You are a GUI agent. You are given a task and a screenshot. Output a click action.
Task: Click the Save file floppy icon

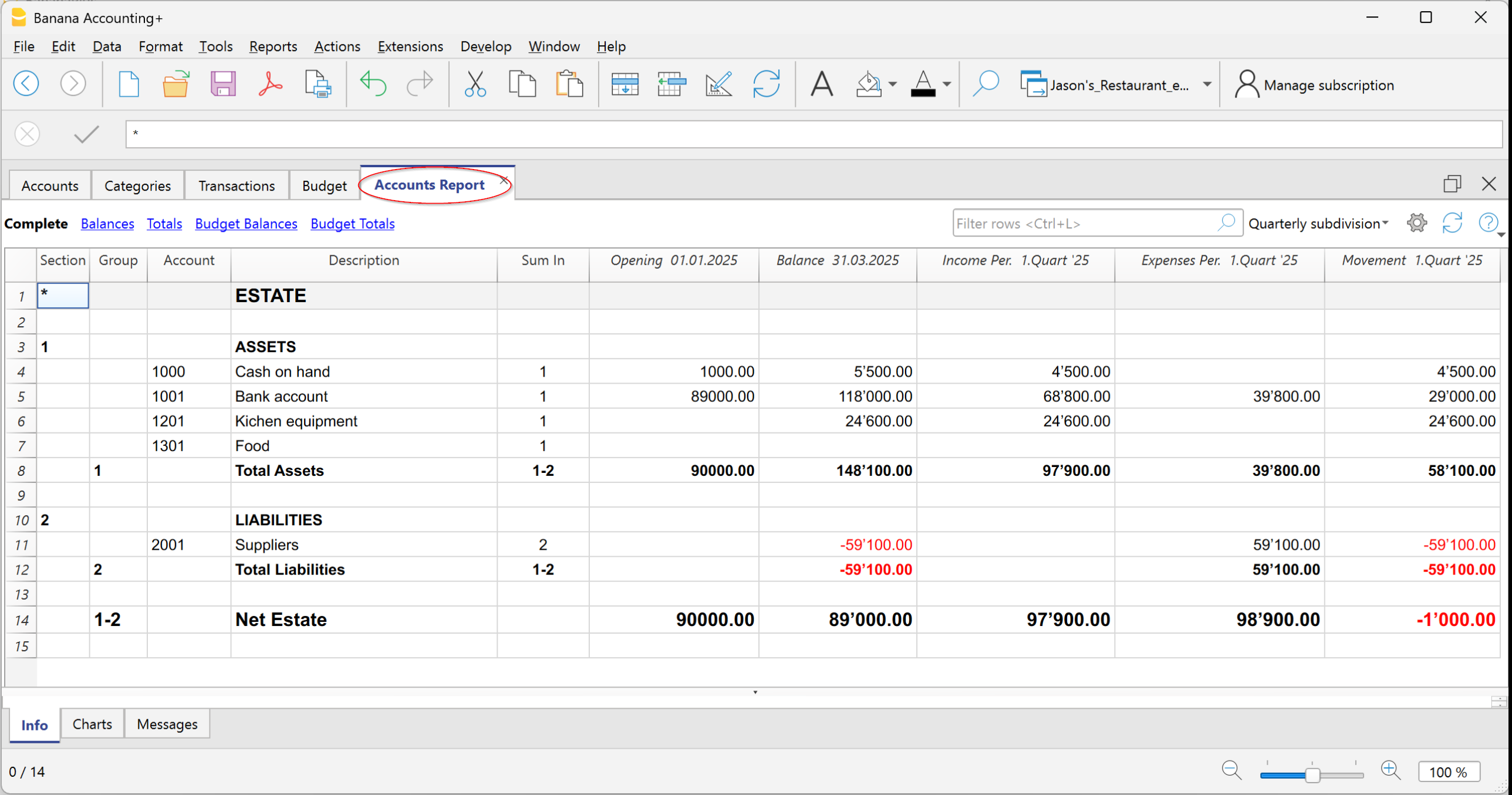pos(223,84)
